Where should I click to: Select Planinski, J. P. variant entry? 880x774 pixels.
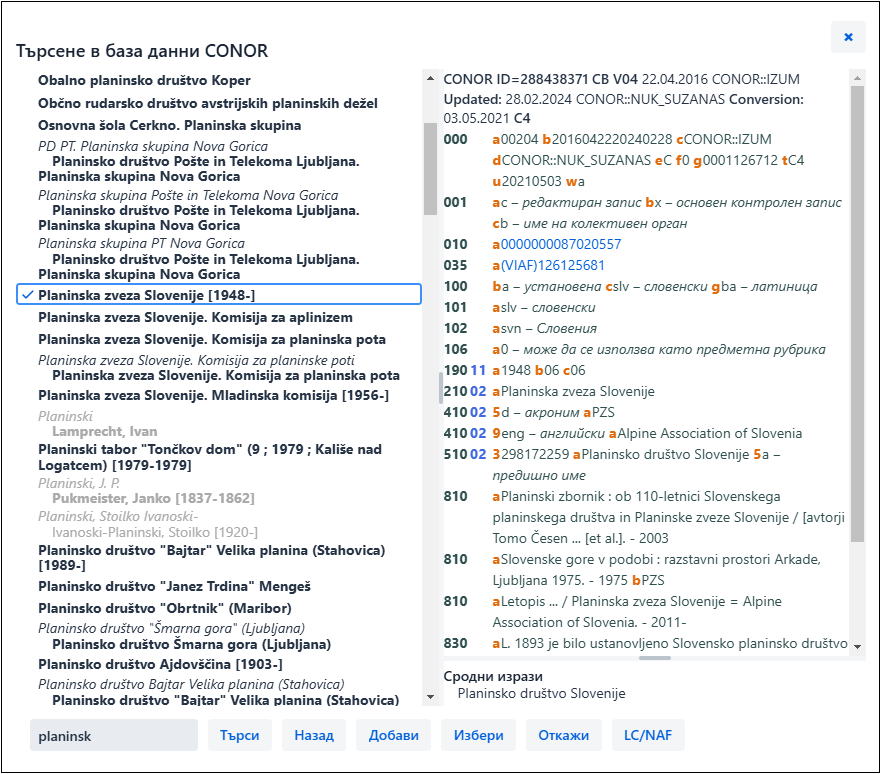(x=79, y=483)
